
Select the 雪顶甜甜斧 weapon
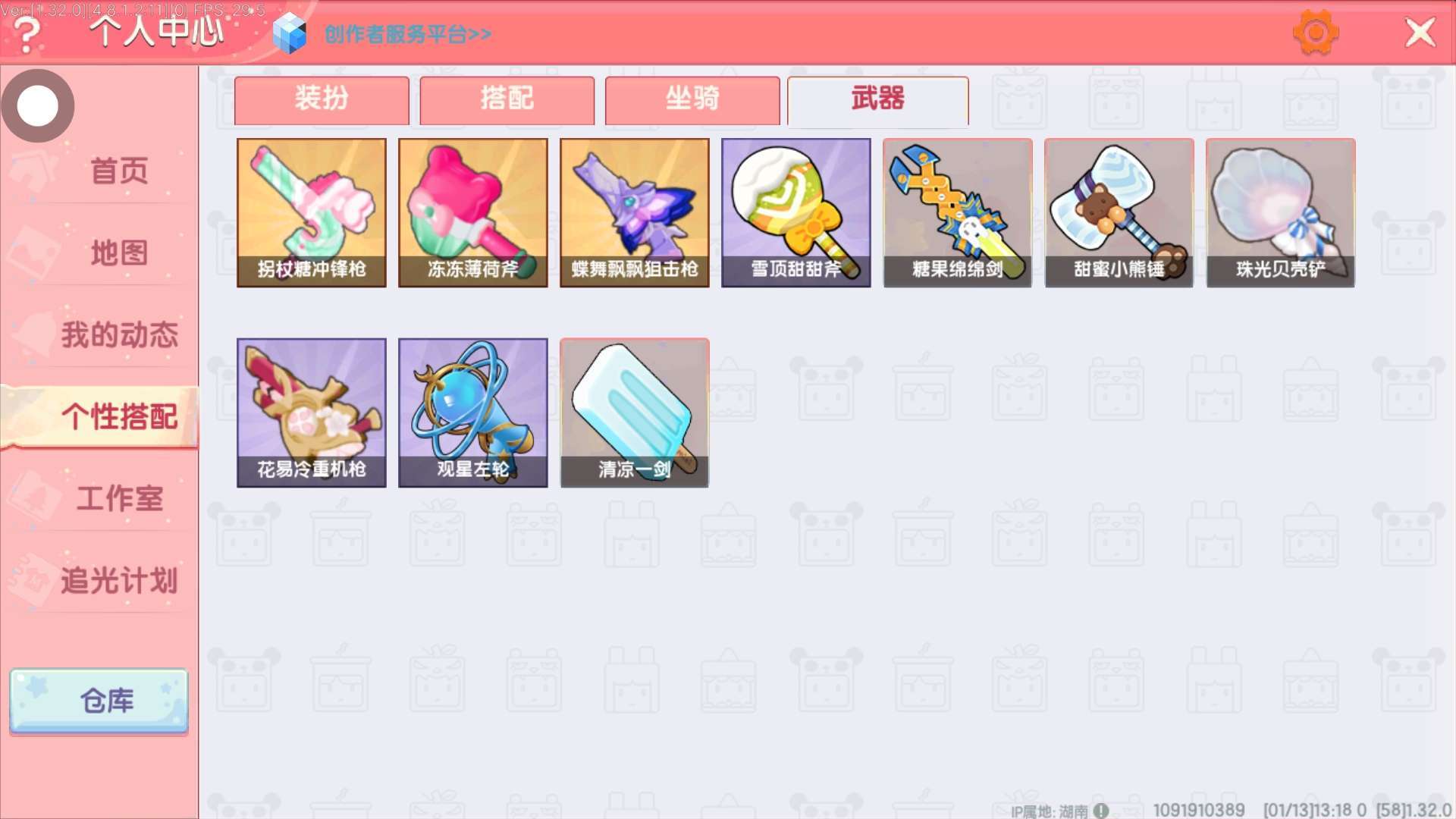pos(796,212)
